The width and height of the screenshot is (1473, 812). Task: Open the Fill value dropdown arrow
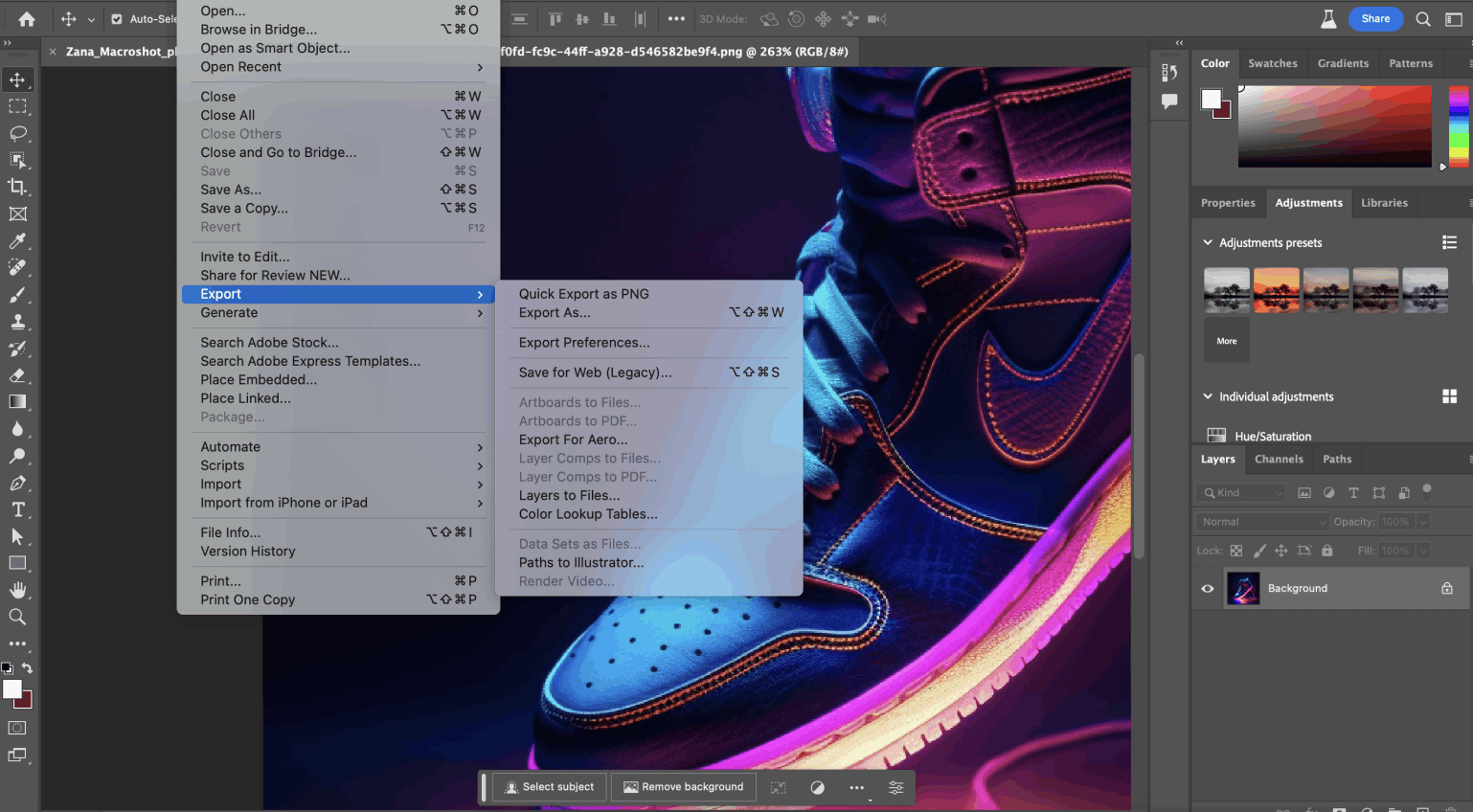(1423, 551)
